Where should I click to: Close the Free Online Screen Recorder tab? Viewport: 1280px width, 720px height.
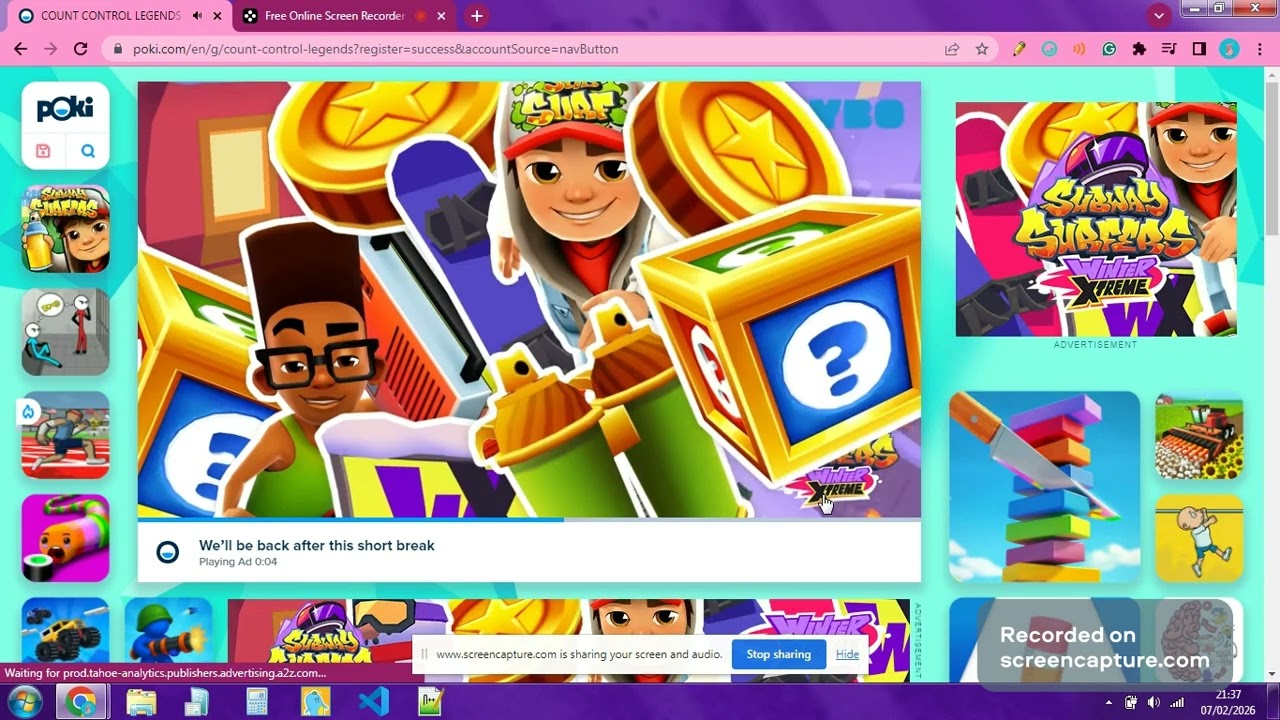(x=441, y=16)
